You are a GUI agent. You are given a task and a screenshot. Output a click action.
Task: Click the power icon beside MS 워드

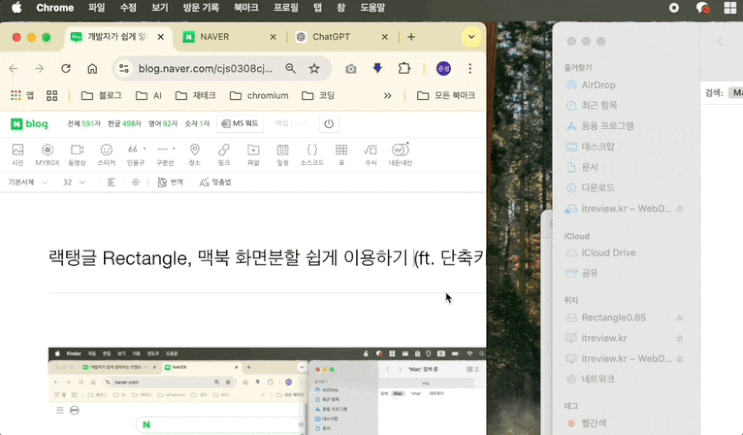329,124
